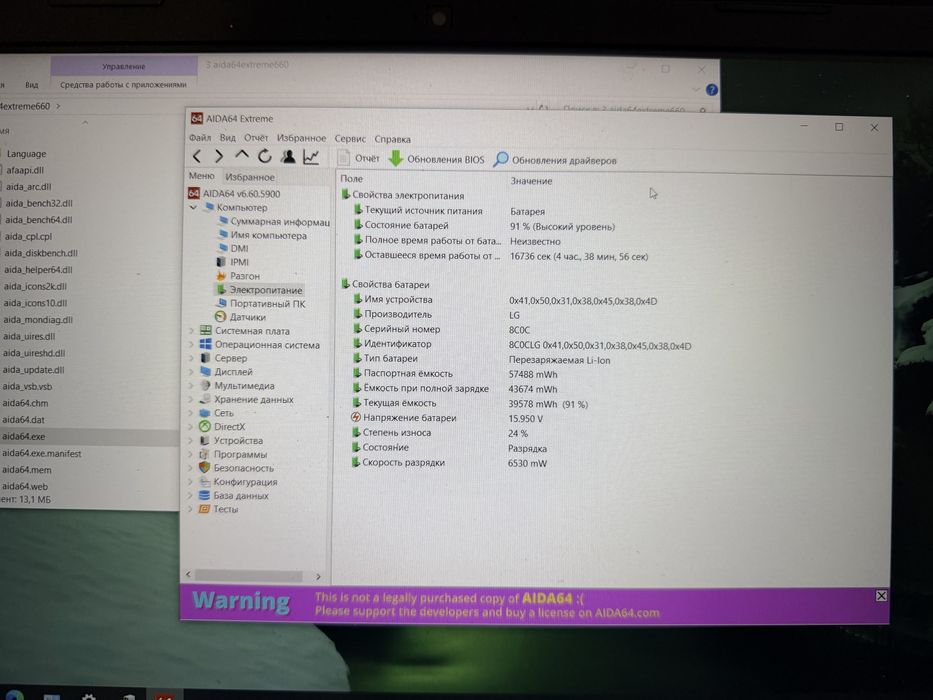Expand the Дисплей node

[192, 371]
